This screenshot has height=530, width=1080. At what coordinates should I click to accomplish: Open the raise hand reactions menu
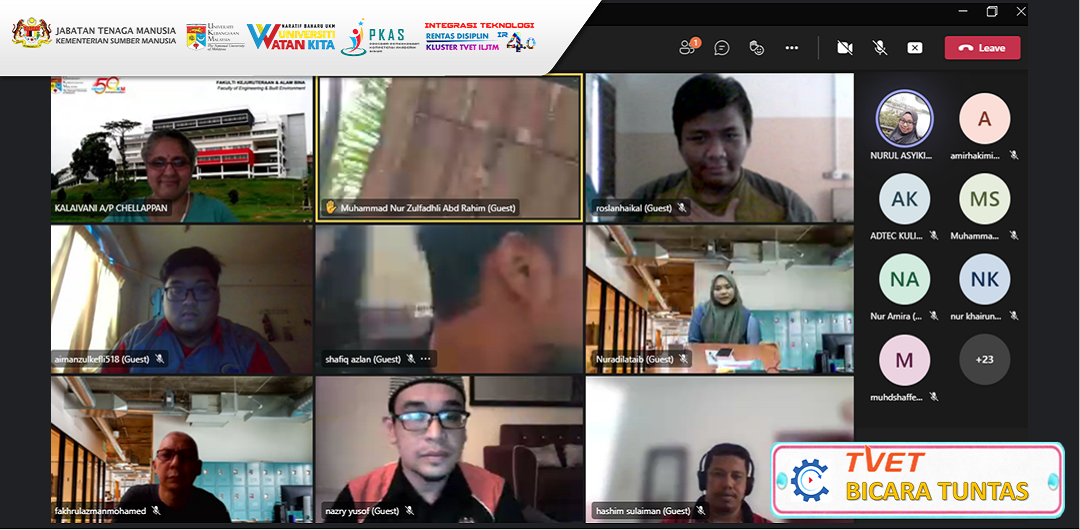[x=757, y=47]
